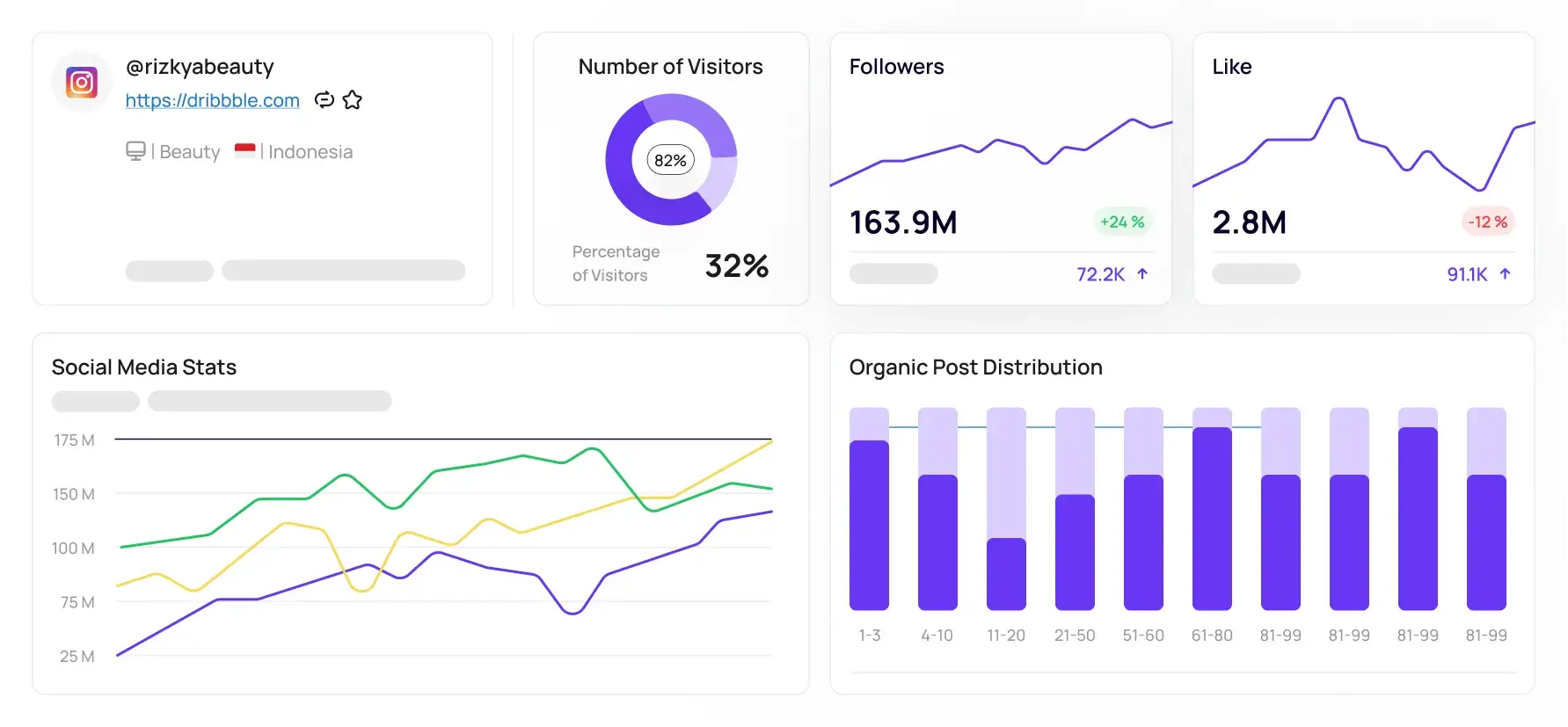Click the 21-50 axis label
1568x727 pixels.
1075,635
